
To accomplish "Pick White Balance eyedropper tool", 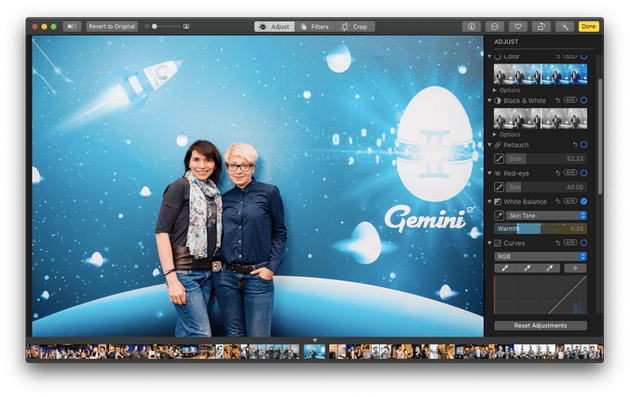I will (499, 215).
